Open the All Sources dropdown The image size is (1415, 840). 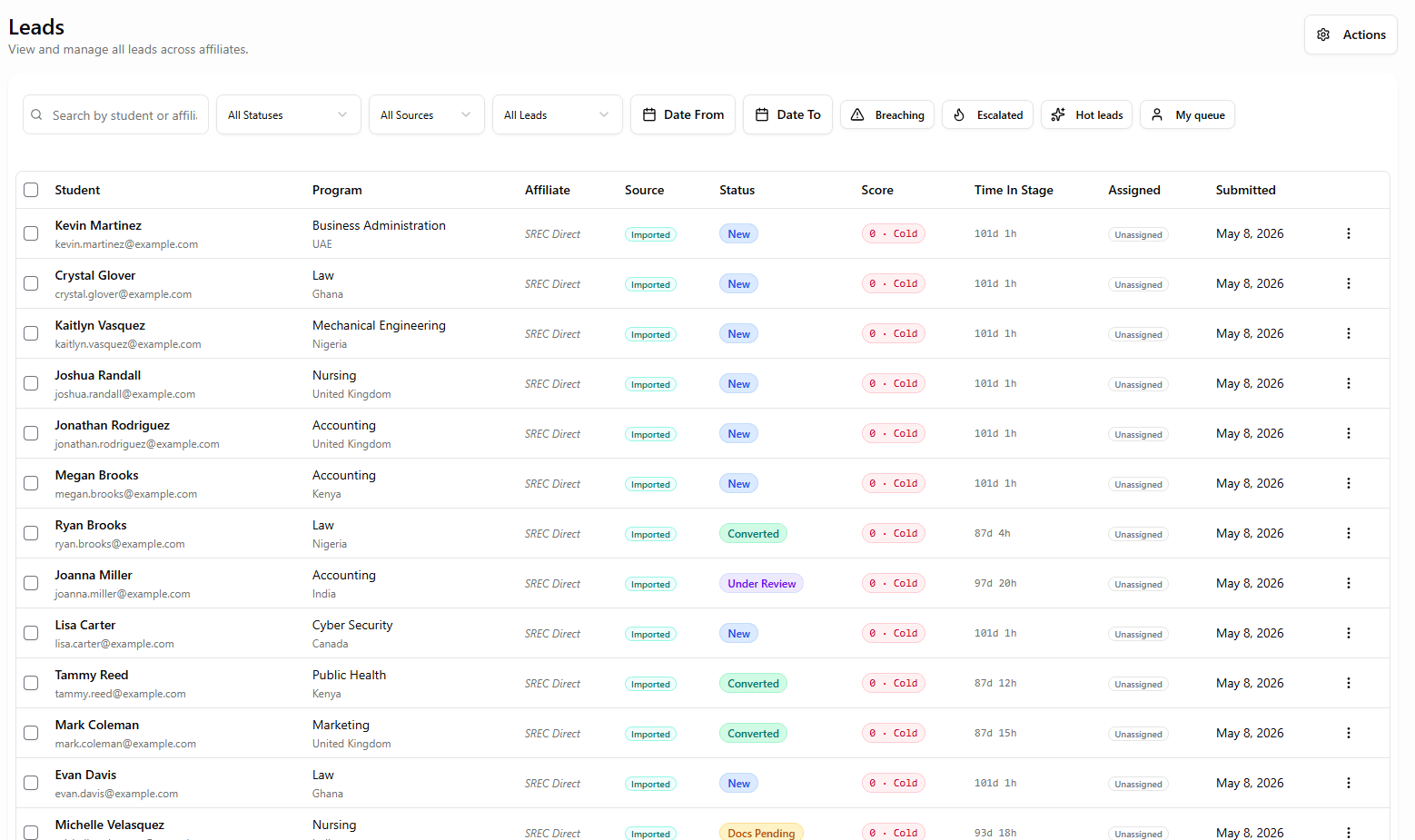427,114
